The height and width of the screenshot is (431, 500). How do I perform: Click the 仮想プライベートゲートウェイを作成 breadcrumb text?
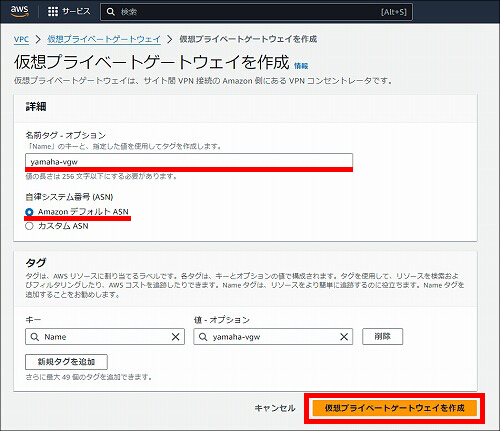(248, 39)
